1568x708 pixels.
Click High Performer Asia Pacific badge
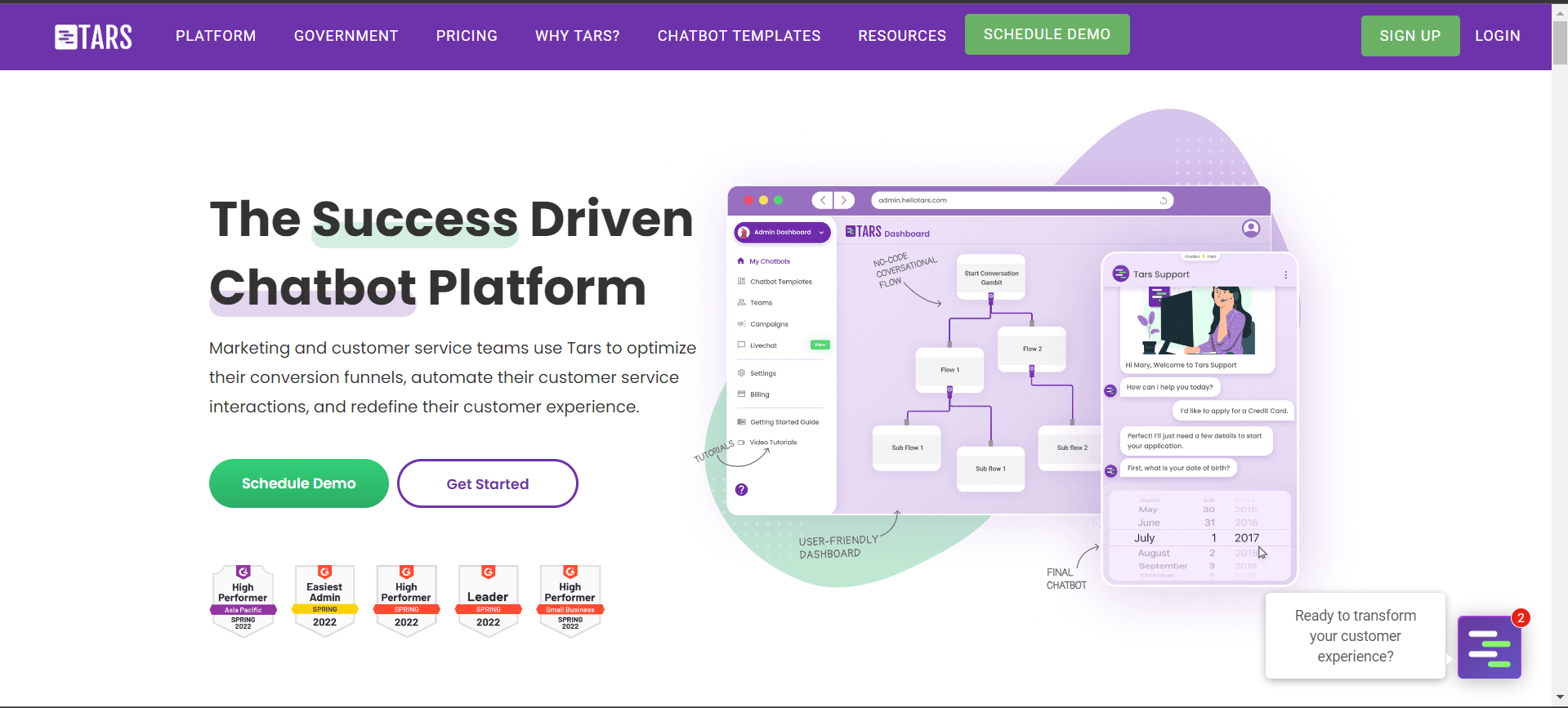243,600
